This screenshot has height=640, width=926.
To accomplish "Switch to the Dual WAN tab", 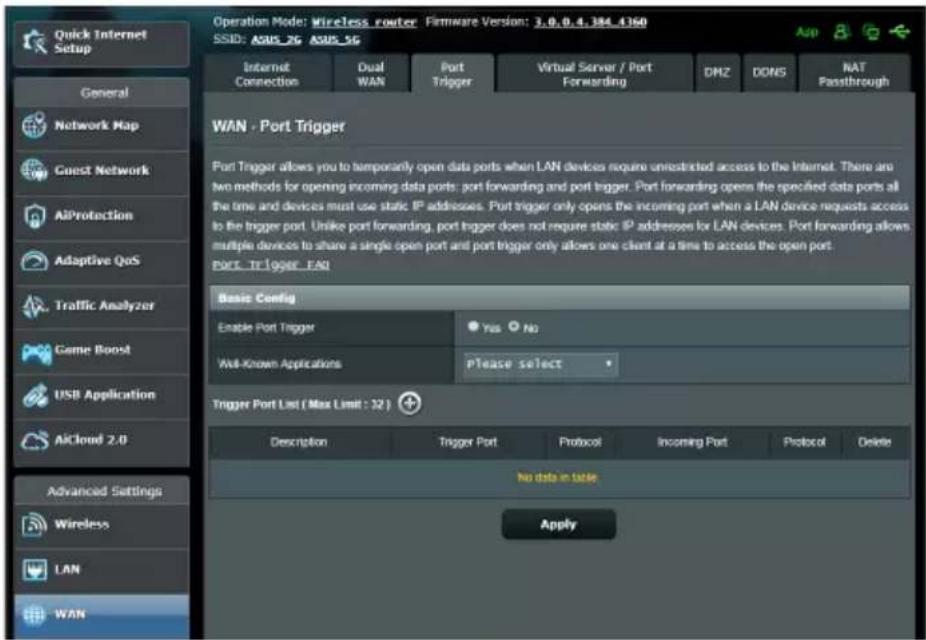I will (371, 74).
